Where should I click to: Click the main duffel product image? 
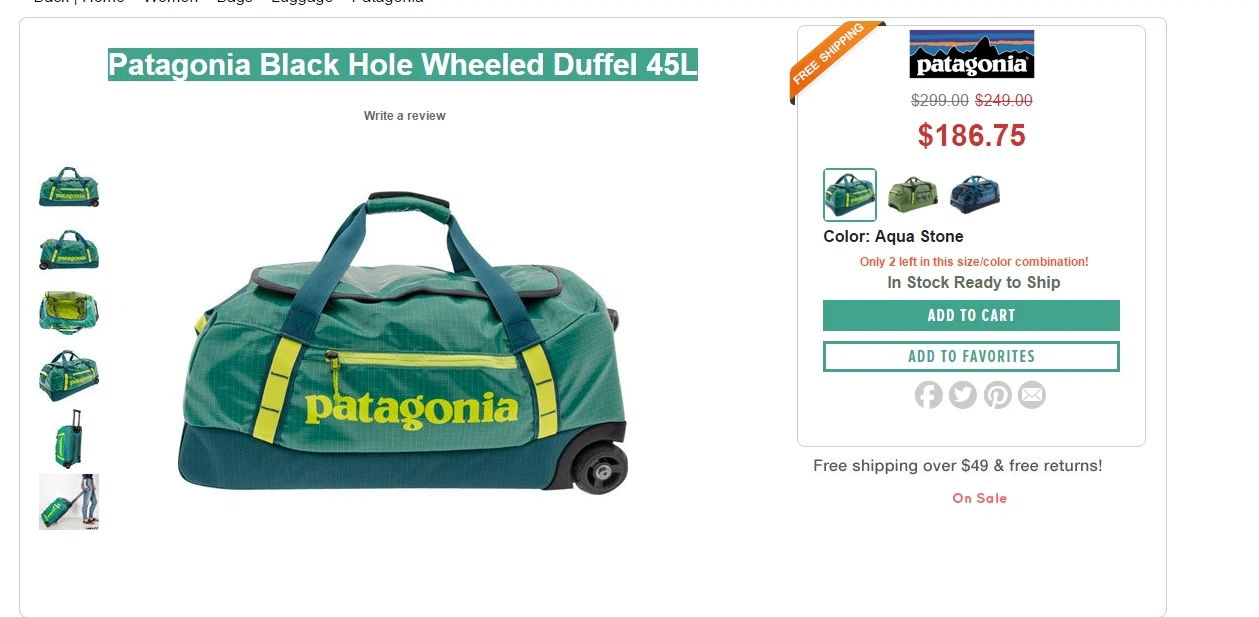403,342
